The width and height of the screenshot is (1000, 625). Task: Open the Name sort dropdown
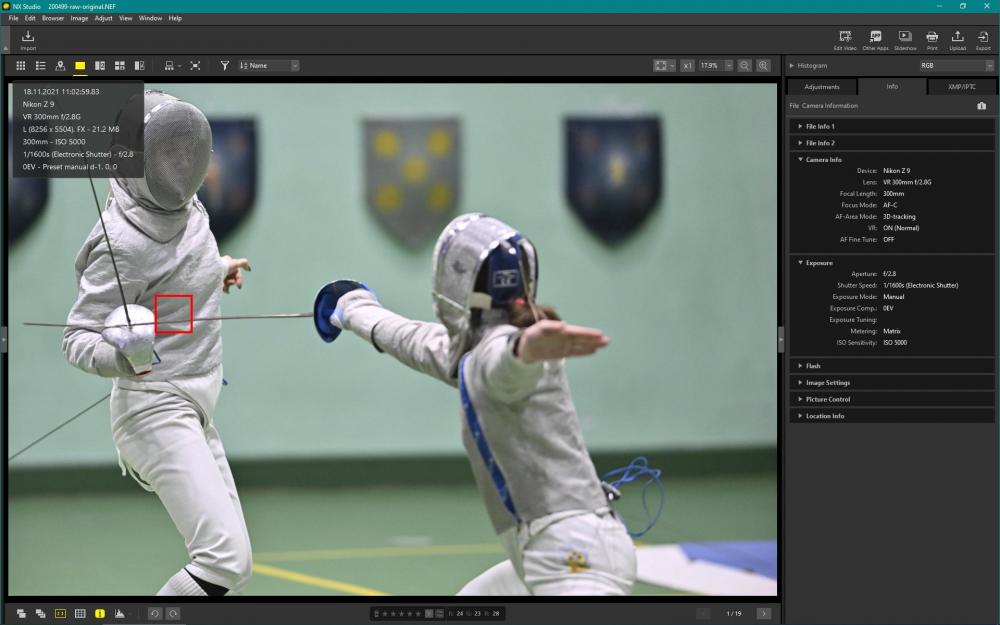click(268, 66)
